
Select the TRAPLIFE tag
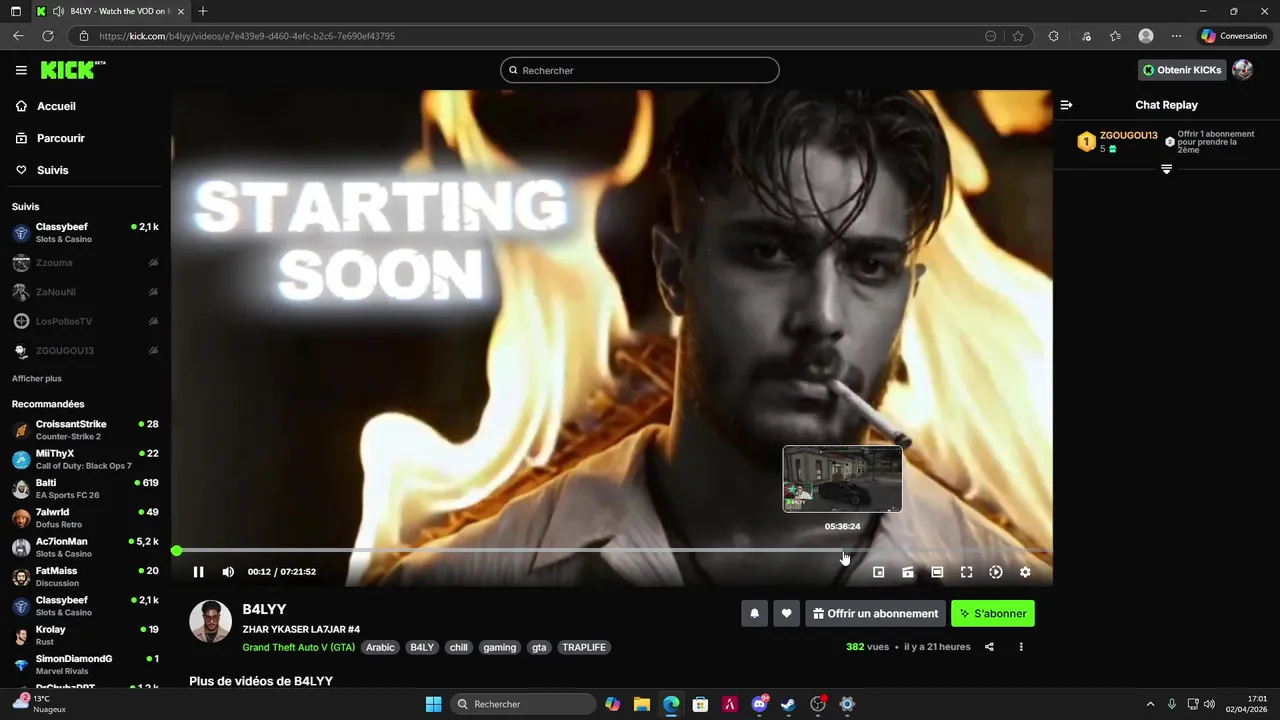[x=584, y=647]
